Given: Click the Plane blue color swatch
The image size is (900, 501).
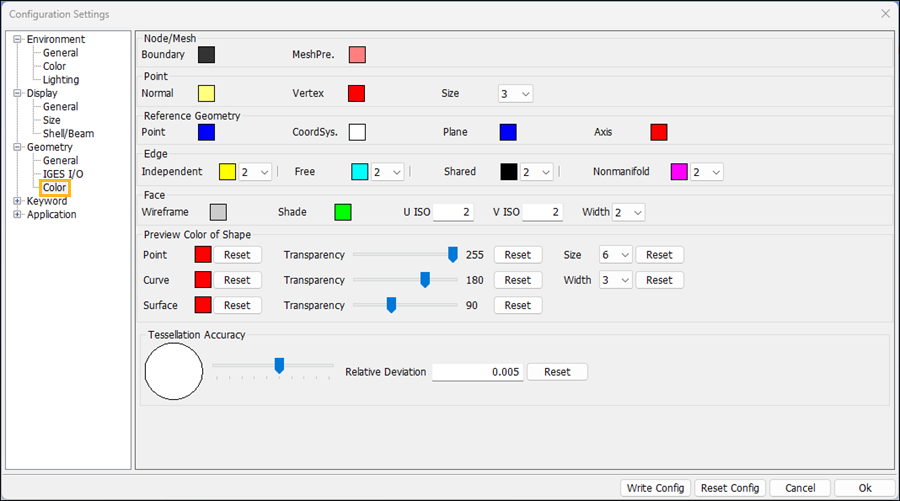Looking at the screenshot, I should [x=508, y=132].
